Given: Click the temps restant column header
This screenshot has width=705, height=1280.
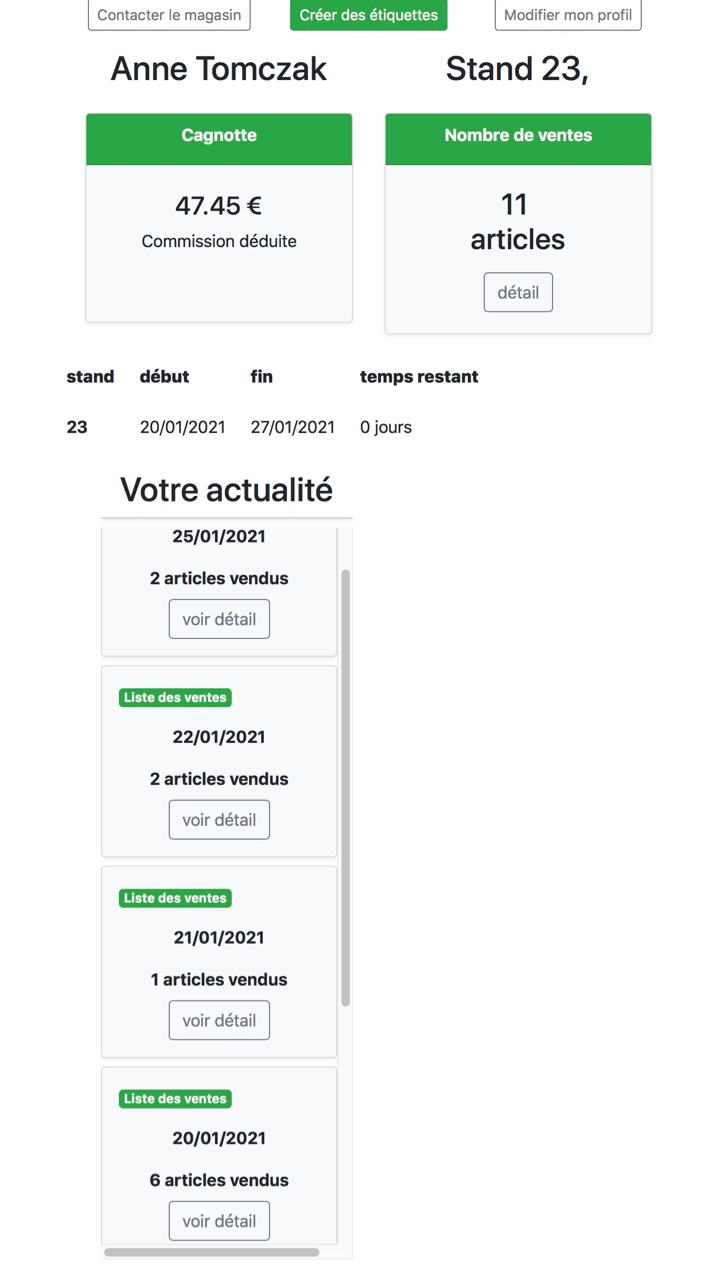Looking at the screenshot, I should [x=419, y=377].
